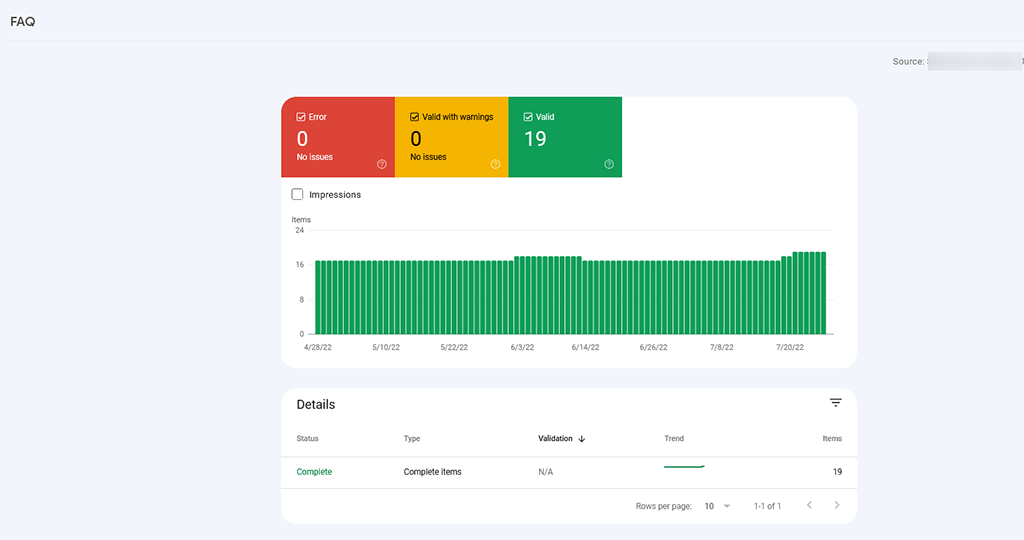Screen dimensions: 1024x540
Task: Click the FAQ page title
Action: tap(23, 22)
